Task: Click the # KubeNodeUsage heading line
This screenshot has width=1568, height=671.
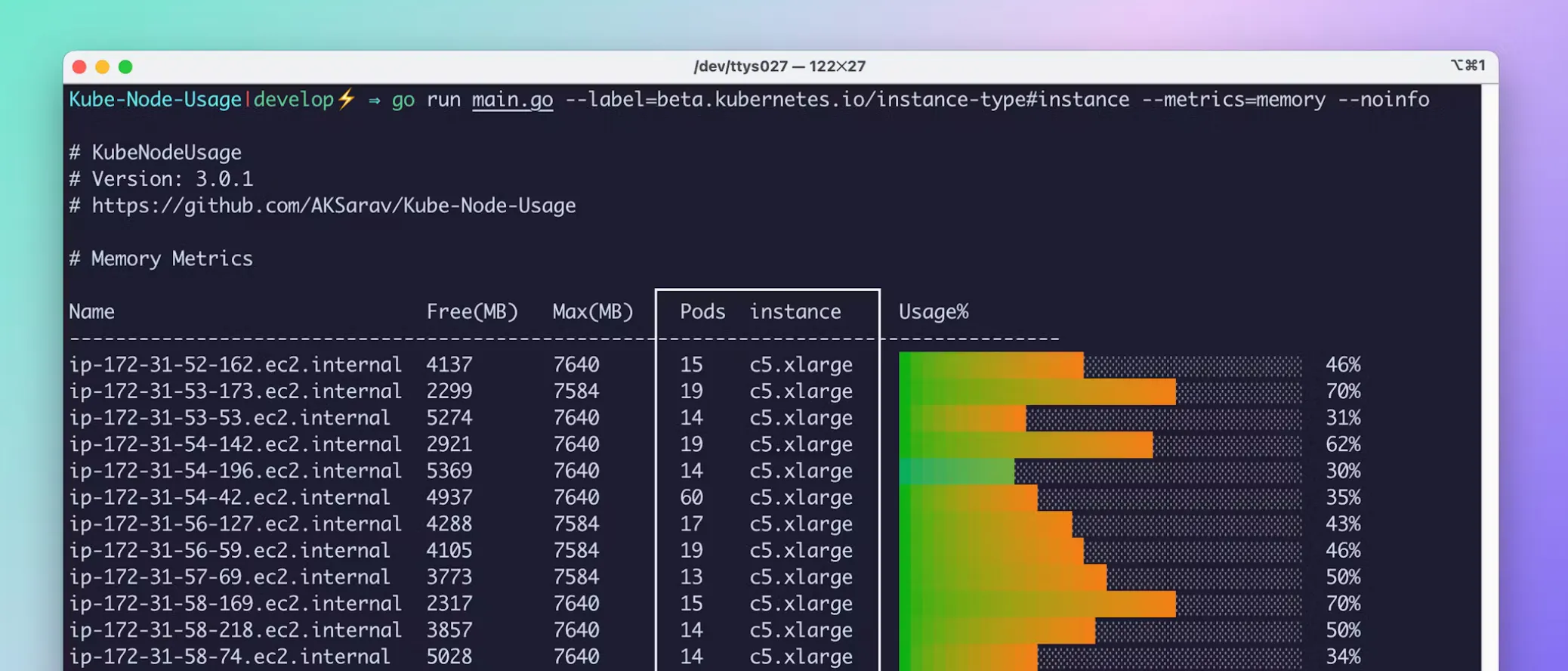Action: point(156,153)
